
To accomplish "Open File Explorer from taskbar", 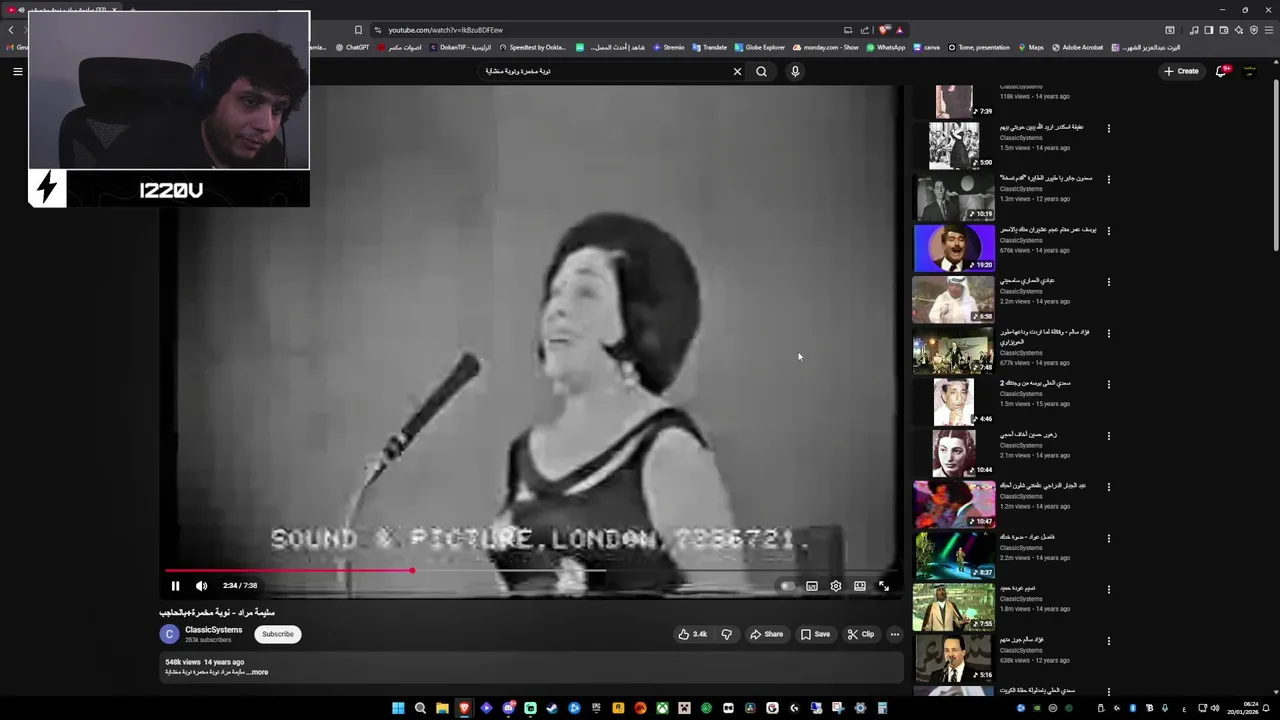I will tap(442, 708).
